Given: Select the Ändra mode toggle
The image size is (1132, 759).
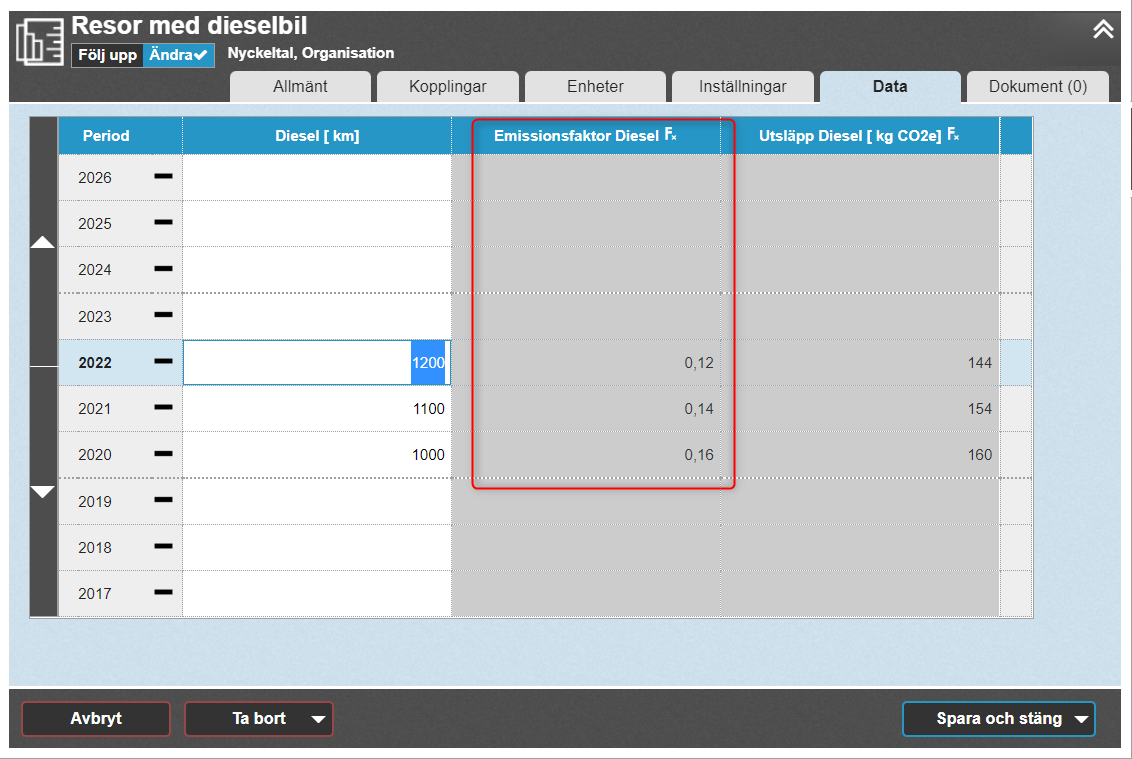Looking at the screenshot, I should tap(178, 55).
